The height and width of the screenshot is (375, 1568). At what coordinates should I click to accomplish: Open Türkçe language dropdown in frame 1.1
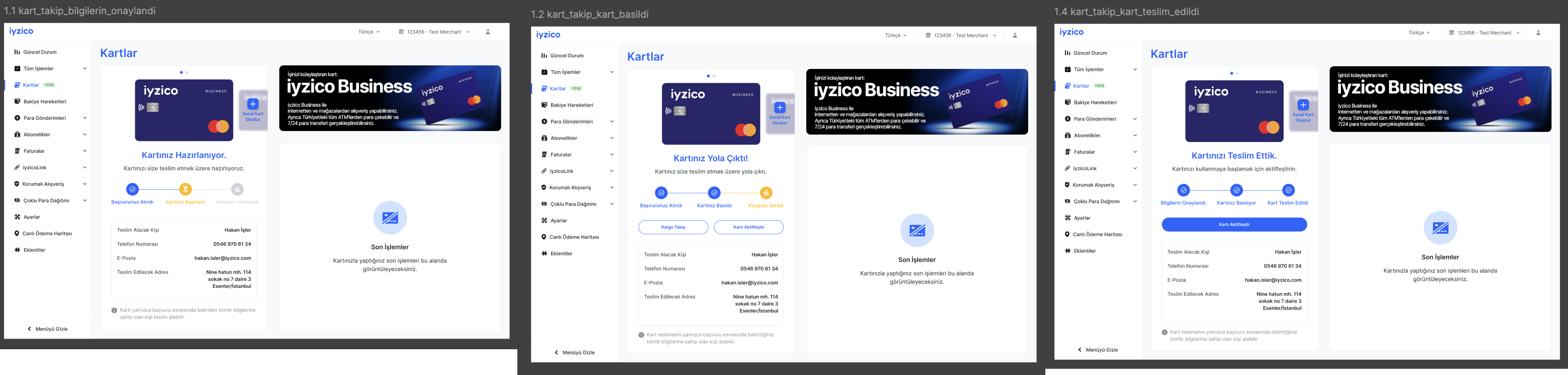tap(369, 32)
